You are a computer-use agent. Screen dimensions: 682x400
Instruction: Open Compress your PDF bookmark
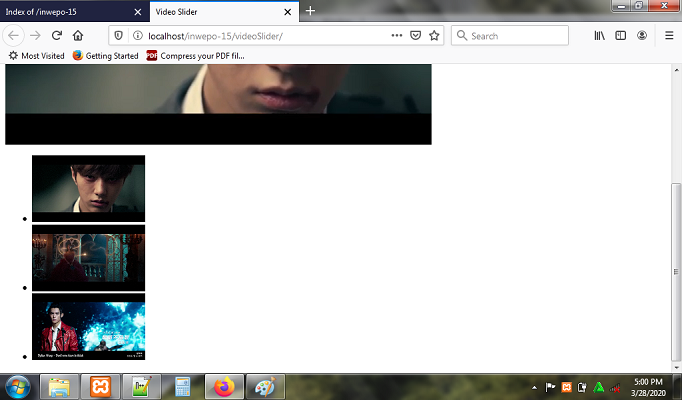[x=196, y=56]
